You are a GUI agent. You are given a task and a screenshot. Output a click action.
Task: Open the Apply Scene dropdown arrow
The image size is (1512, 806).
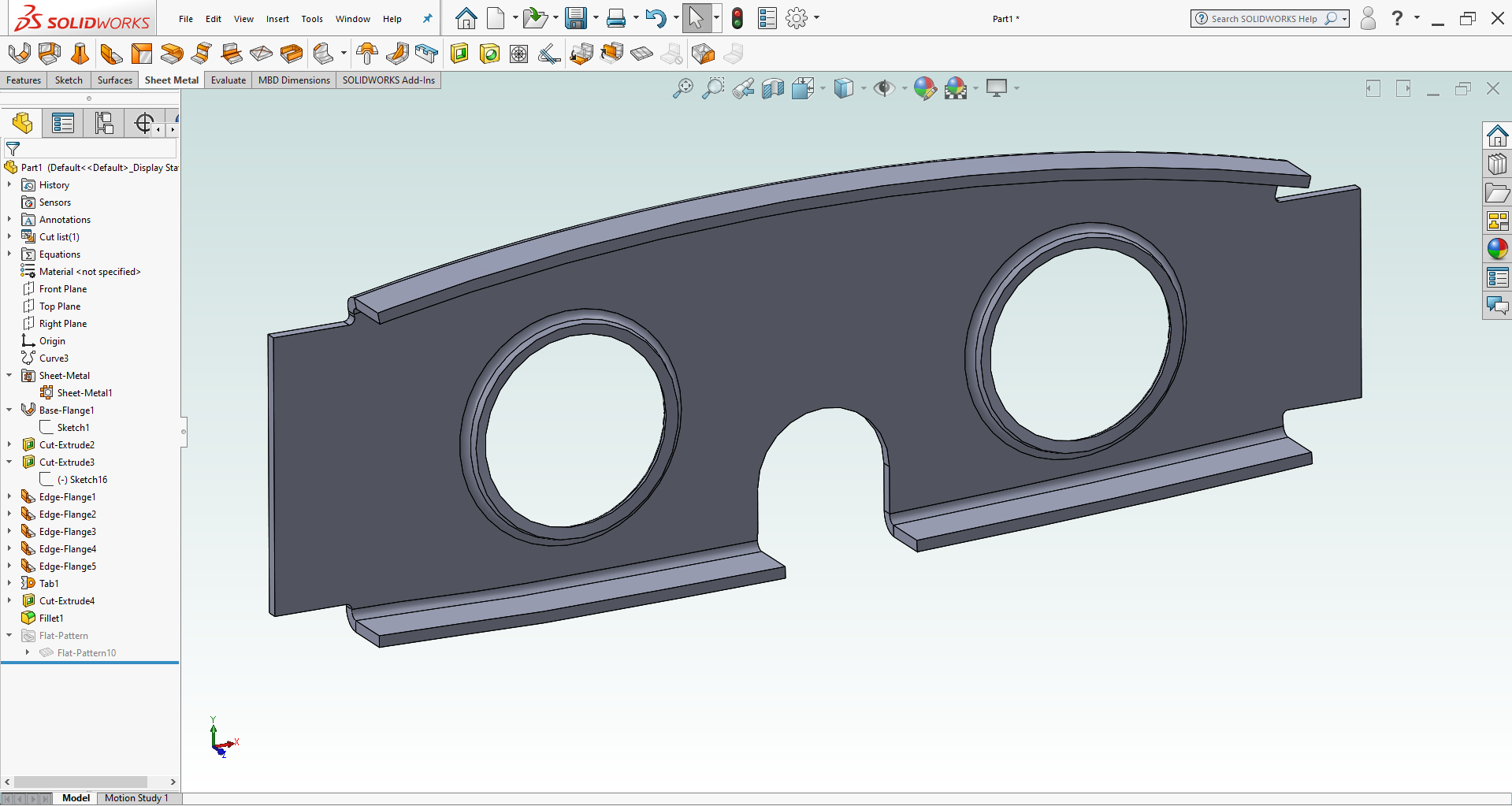point(976,88)
